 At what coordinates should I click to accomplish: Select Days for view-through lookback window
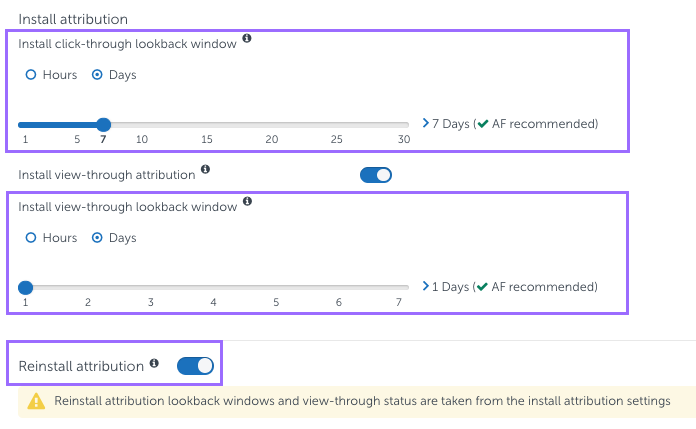point(98,238)
